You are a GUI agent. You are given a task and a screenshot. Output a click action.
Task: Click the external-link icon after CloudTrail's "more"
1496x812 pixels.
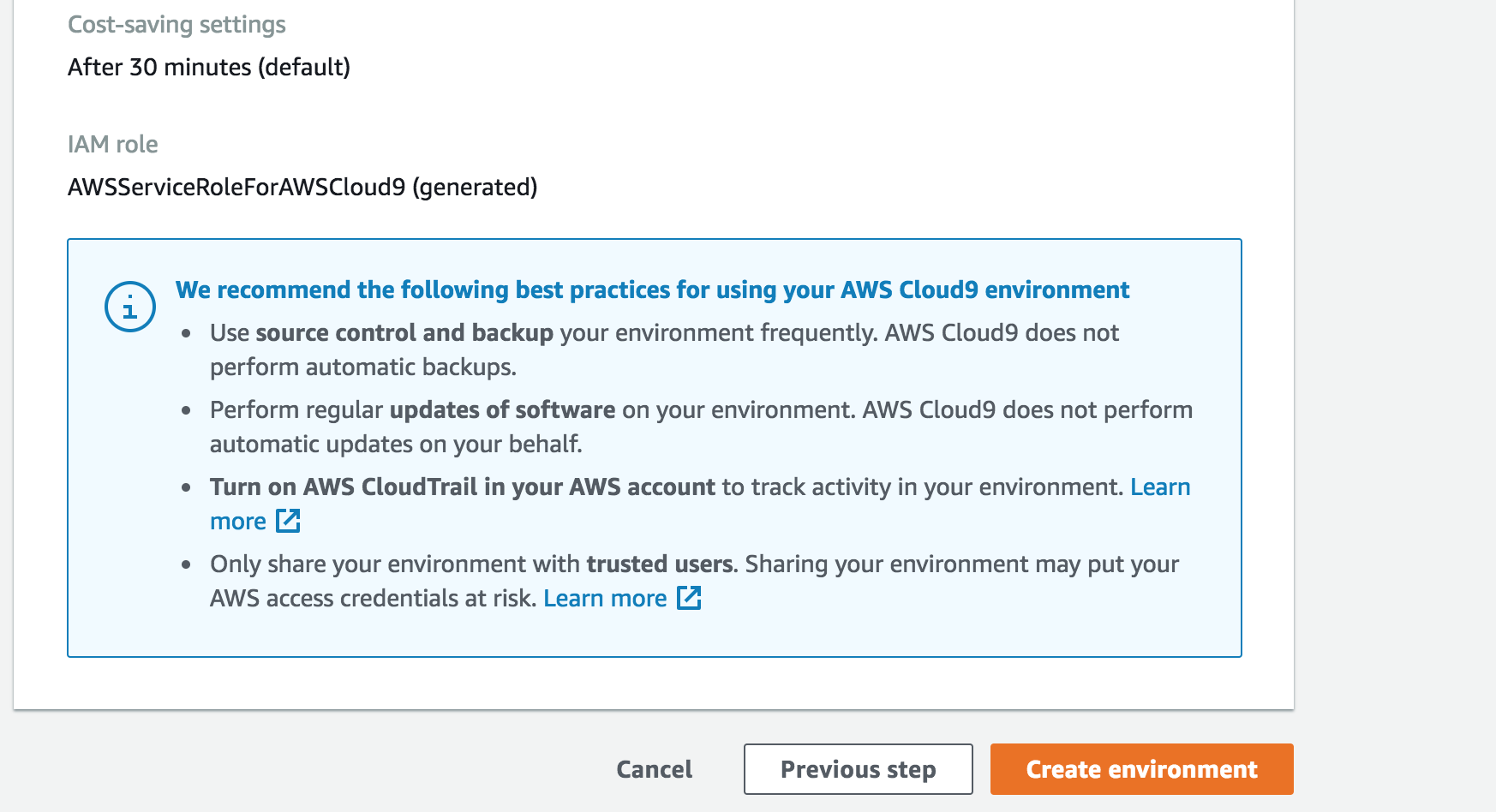pos(288,521)
